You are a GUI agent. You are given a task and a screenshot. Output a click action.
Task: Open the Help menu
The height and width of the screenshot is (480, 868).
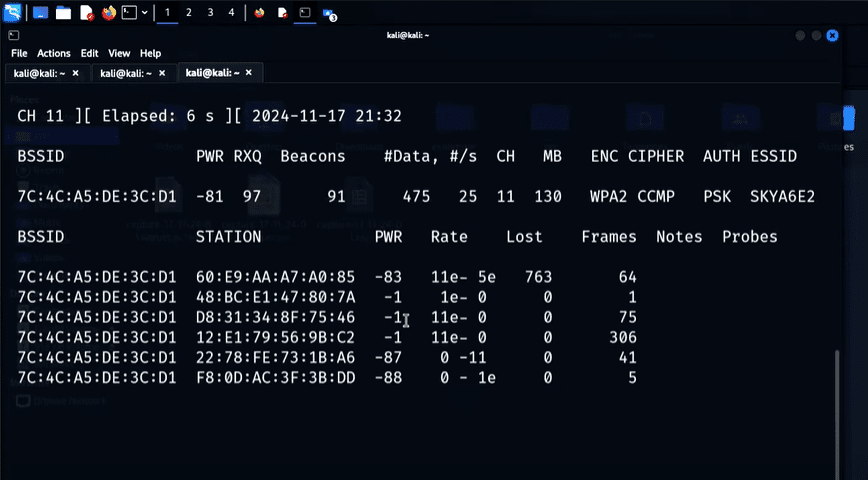pyautogui.click(x=150, y=53)
